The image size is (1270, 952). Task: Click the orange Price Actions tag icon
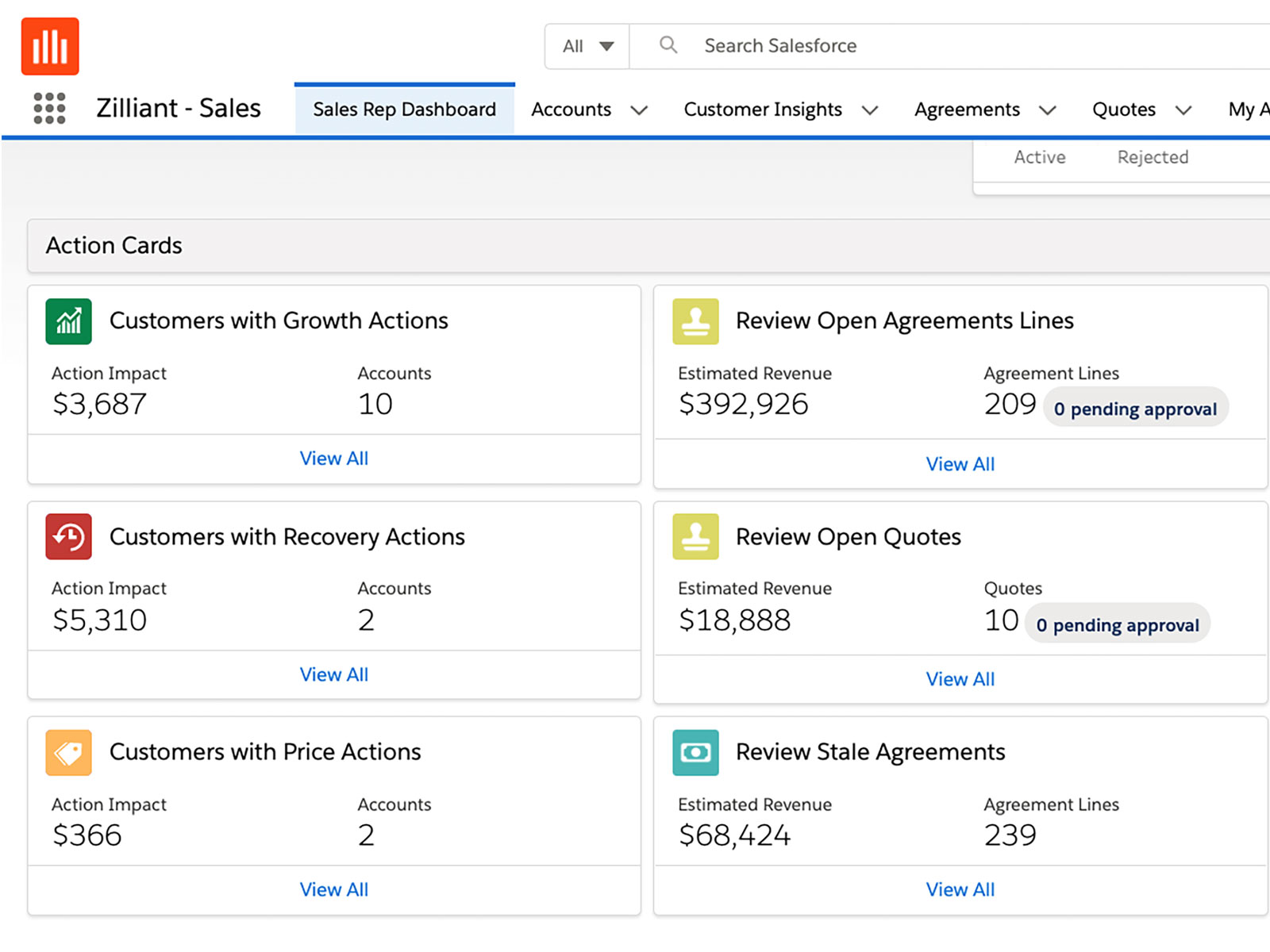click(69, 753)
